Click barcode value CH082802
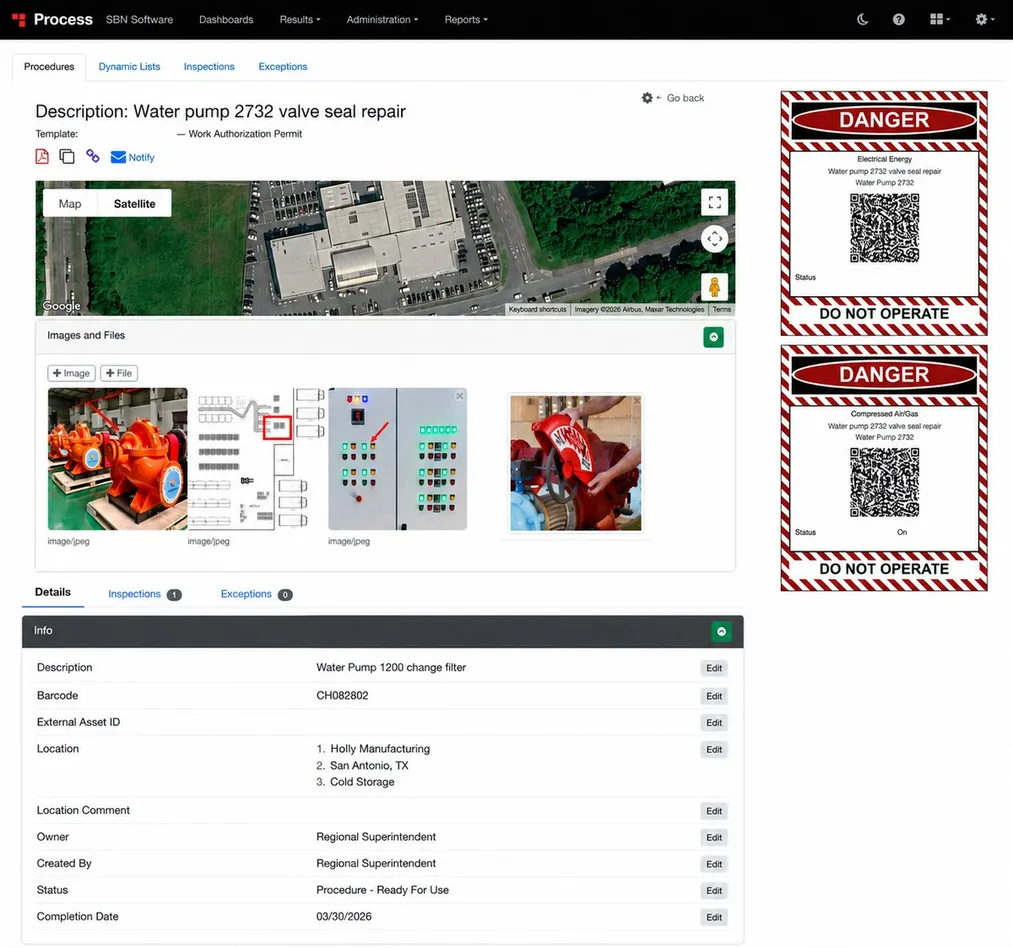 coord(342,695)
